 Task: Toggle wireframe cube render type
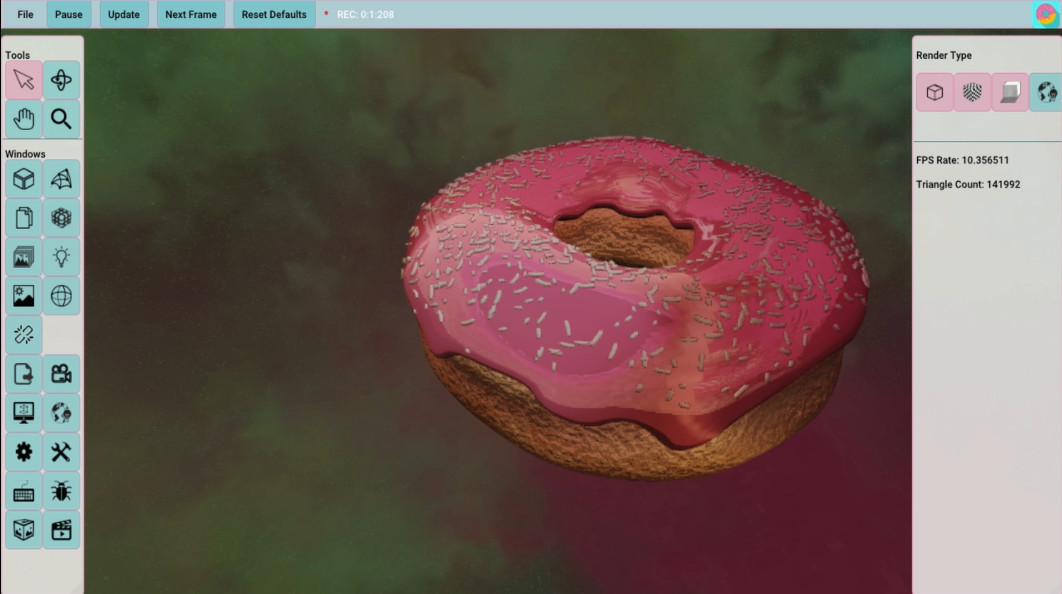[x=935, y=92]
